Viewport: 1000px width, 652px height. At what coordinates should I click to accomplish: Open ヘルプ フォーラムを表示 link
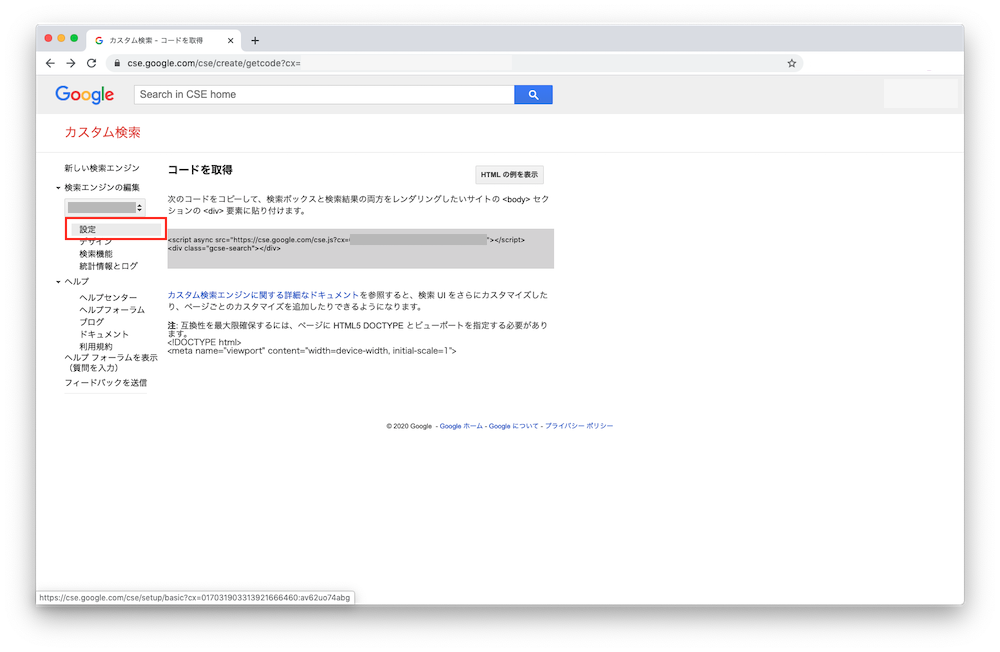click(110, 362)
